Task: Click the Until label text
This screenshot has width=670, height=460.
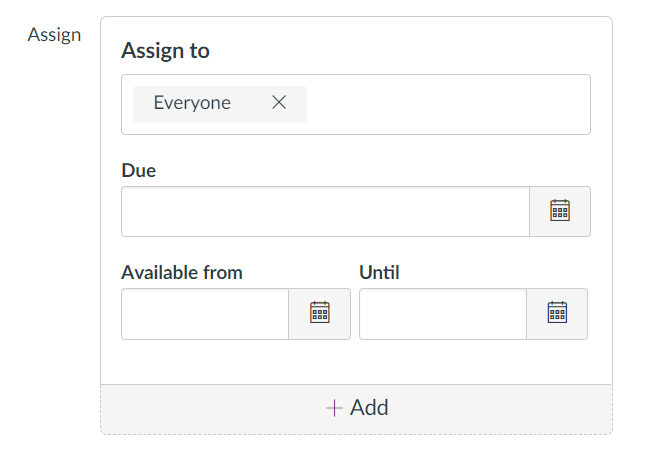Action: 379,272
